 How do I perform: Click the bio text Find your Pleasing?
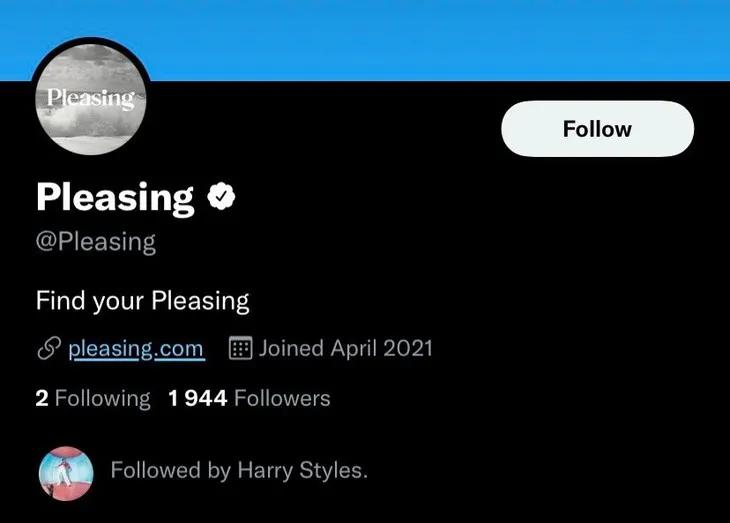[x=142, y=301]
